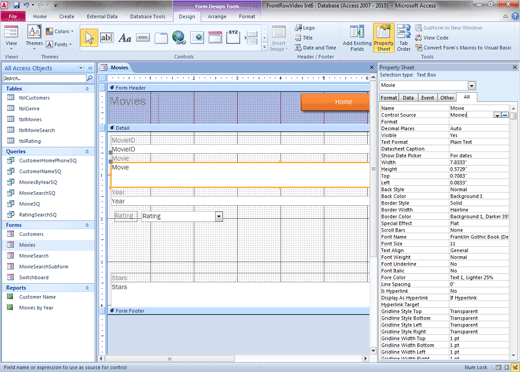Open the Tab Order dialog
The width and height of the screenshot is (520, 372).
point(404,38)
